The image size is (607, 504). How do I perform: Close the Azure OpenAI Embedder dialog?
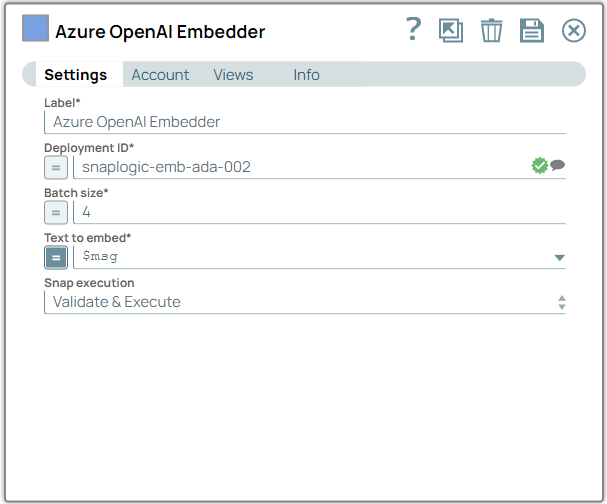click(x=573, y=31)
